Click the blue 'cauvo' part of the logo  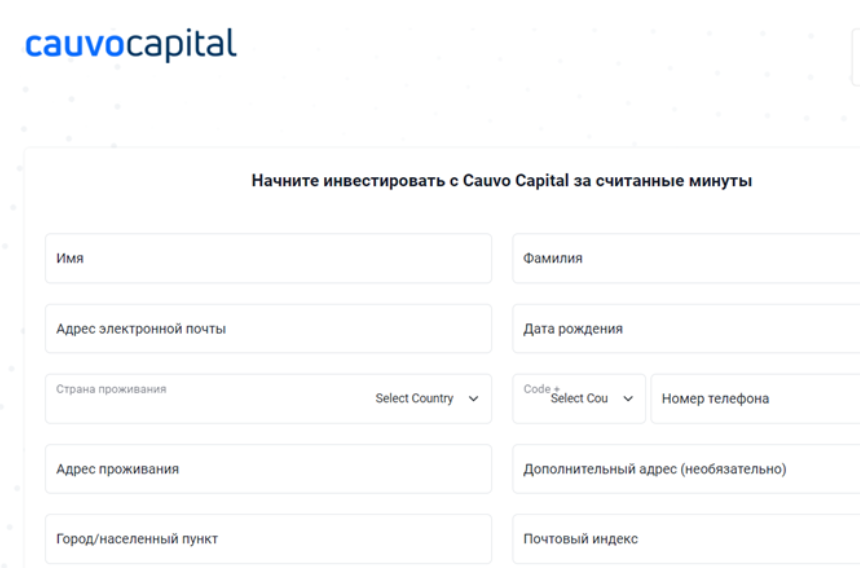[75, 44]
